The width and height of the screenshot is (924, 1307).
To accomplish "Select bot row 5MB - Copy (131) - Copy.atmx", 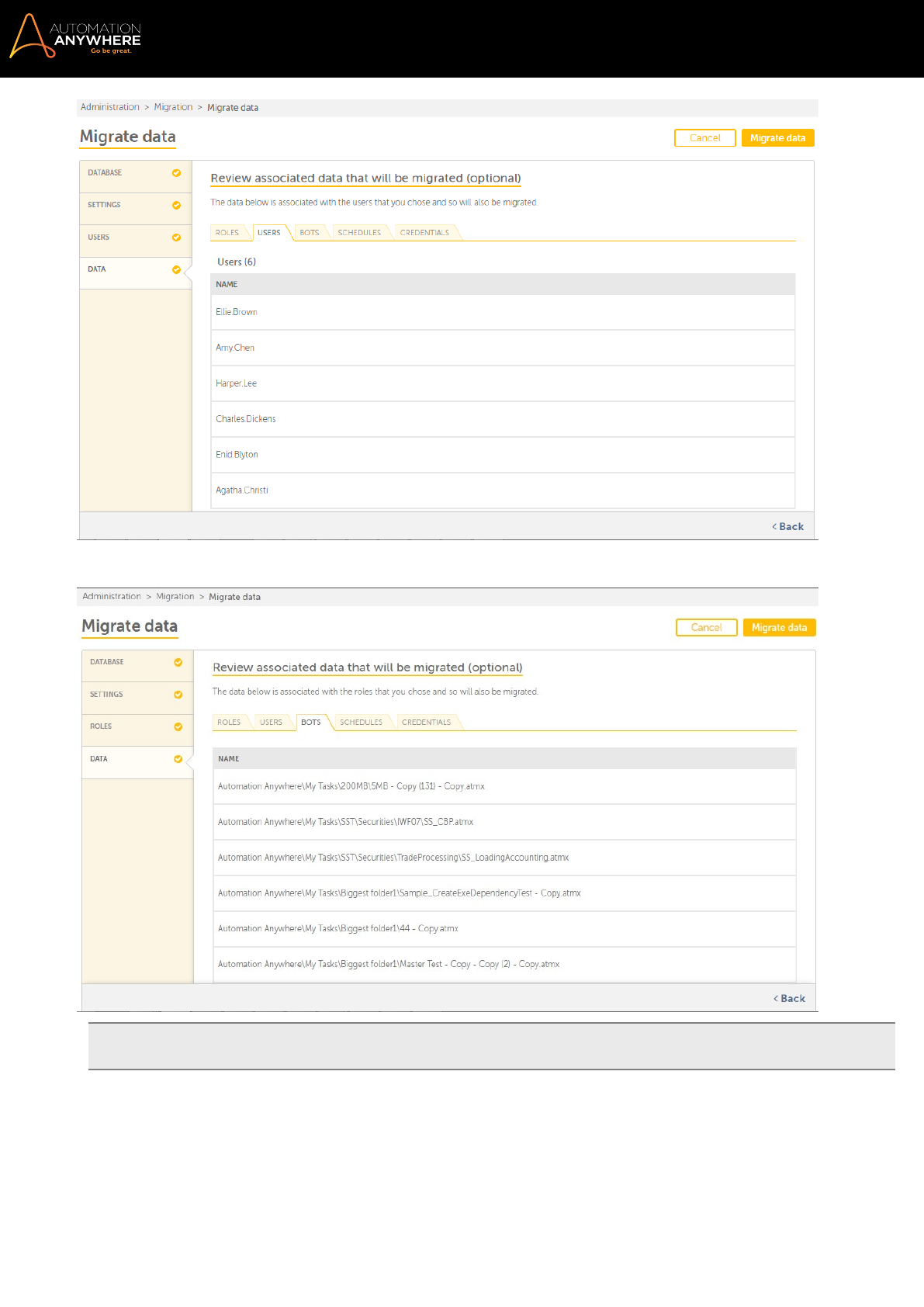I will pos(504,786).
